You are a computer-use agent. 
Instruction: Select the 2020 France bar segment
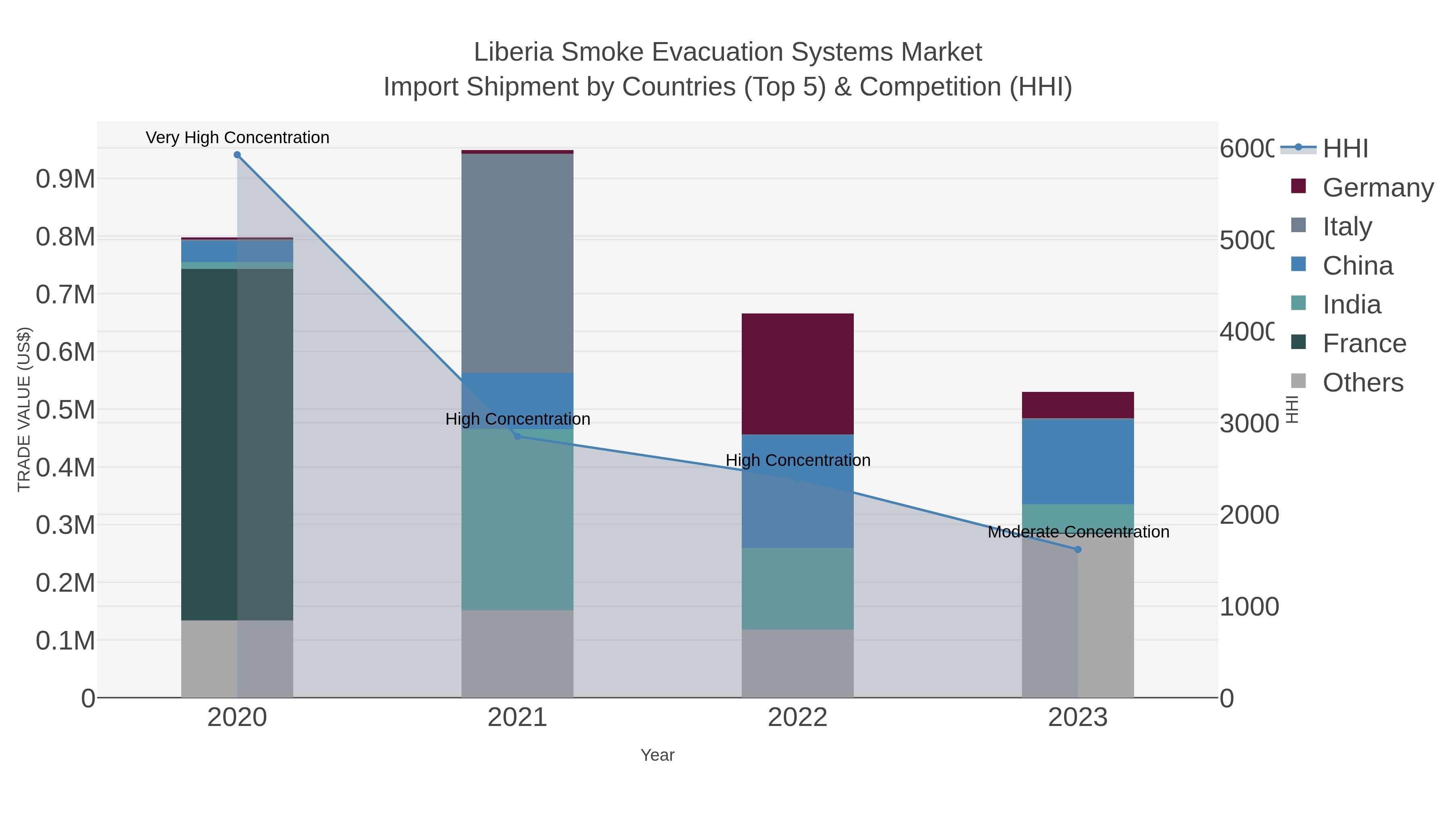[x=237, y=445]
